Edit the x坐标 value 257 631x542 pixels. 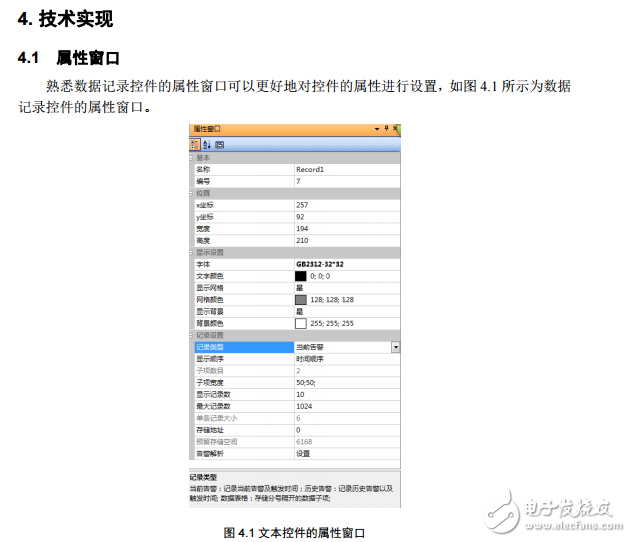pyautogui.click(x=302, y=205)
